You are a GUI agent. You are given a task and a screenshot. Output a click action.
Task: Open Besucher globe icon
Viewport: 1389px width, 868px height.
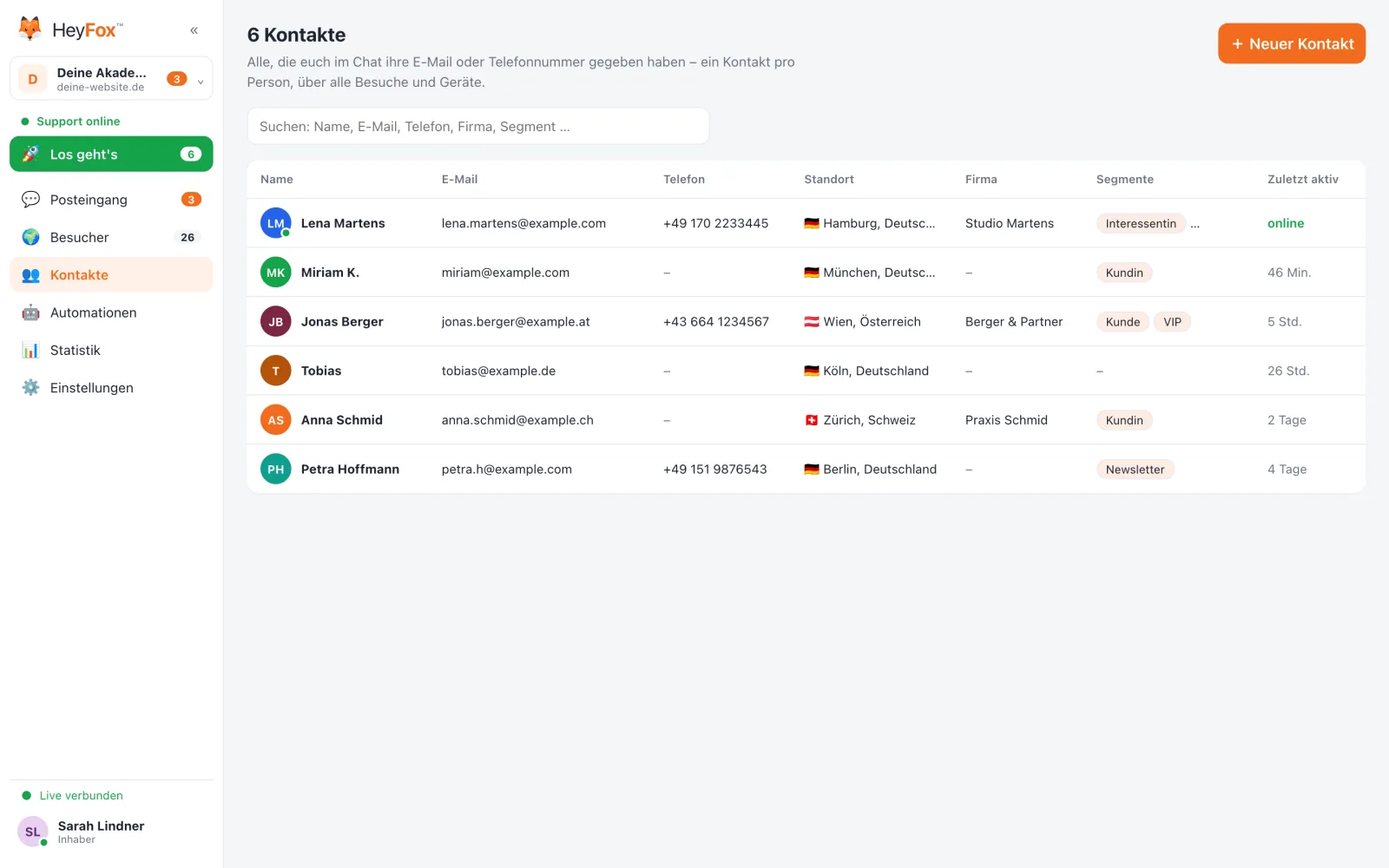(x=30, y=237)
